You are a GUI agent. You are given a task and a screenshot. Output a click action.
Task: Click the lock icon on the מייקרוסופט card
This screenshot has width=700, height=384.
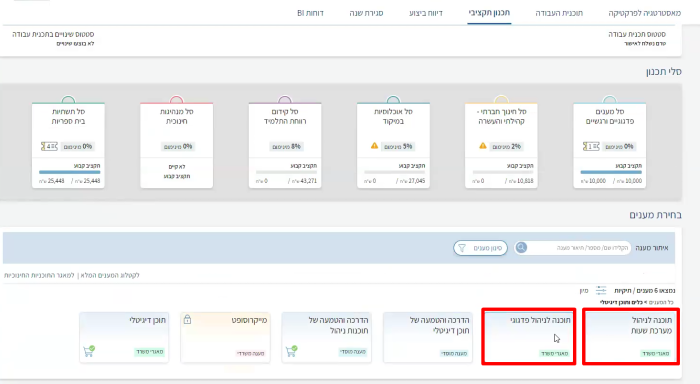(188, 319)
